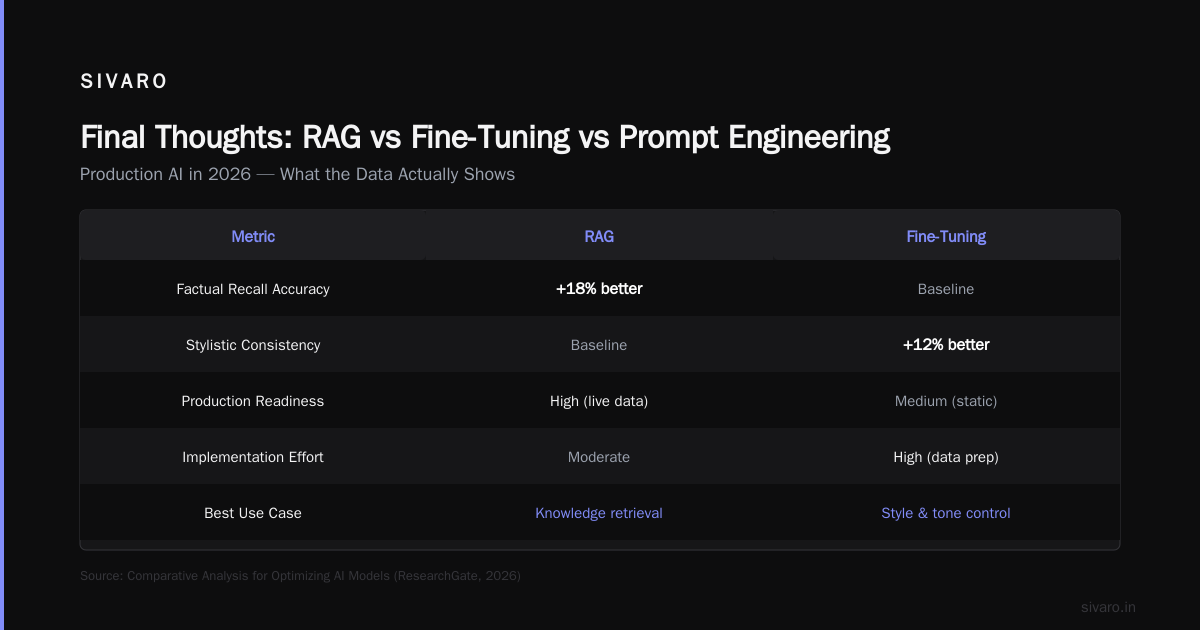
Task: Click the High (data prep) cell
Action: 946,457
